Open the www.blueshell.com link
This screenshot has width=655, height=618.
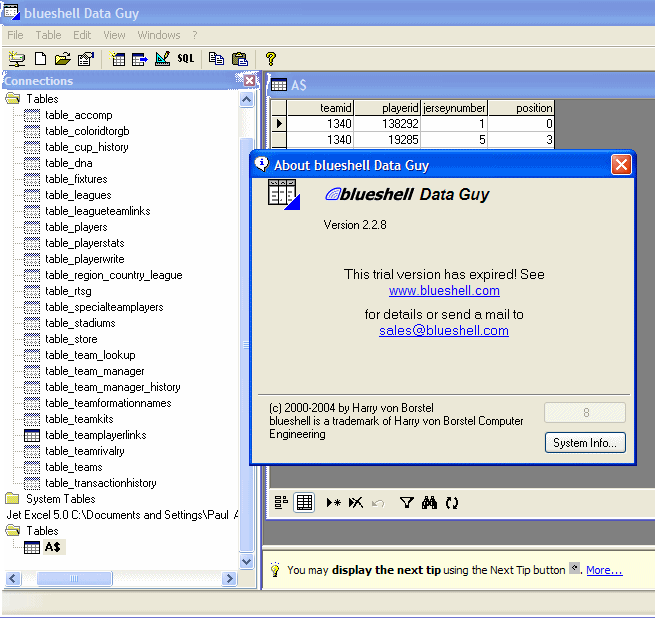point(444,291)
